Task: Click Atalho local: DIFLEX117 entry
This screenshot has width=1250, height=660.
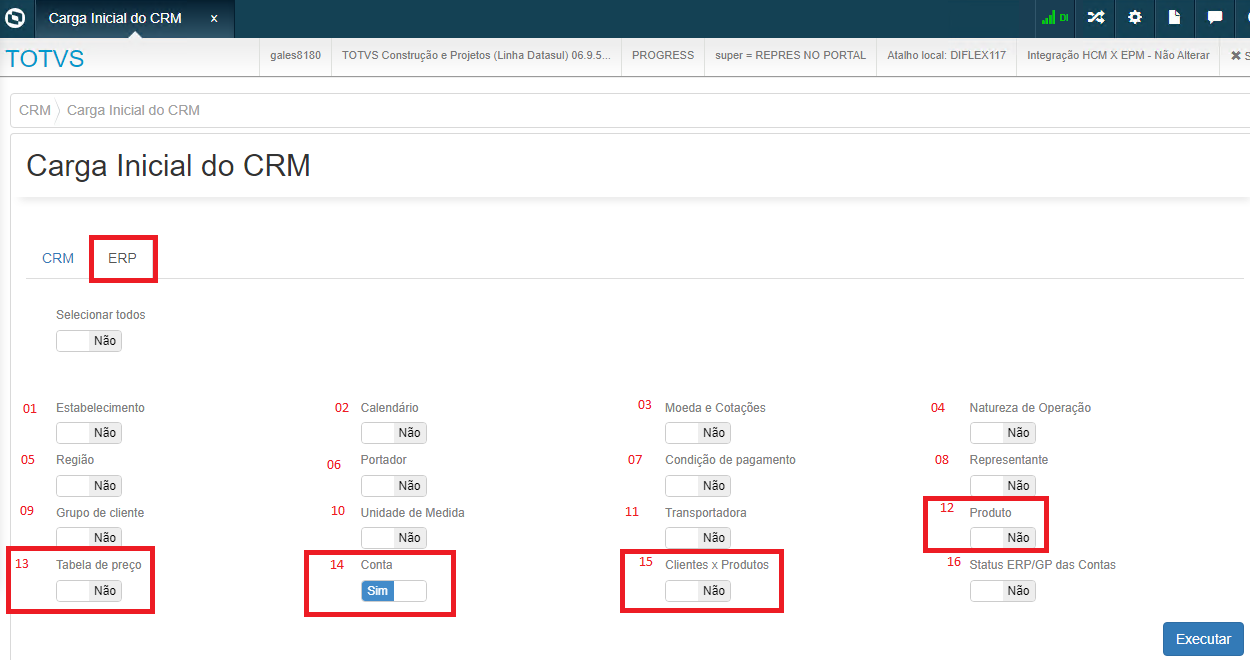Action: tap(946, 56)
